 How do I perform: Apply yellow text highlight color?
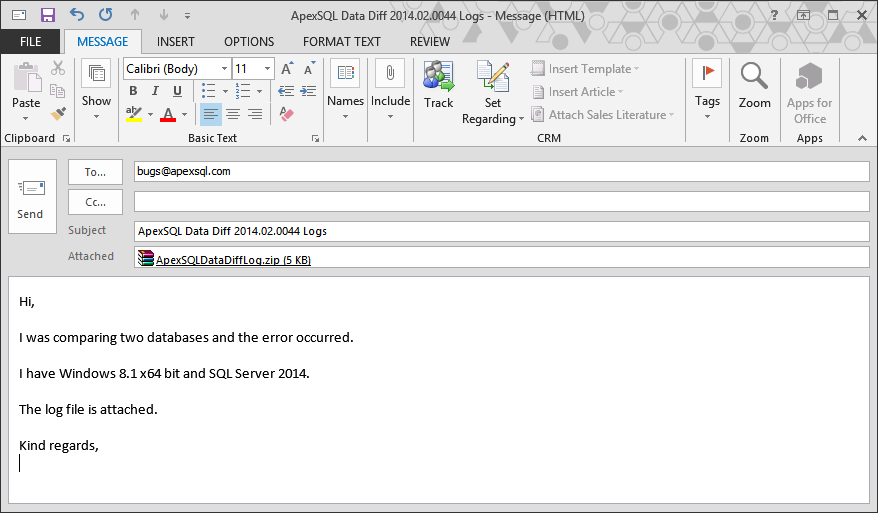click(x=134, y=114)
